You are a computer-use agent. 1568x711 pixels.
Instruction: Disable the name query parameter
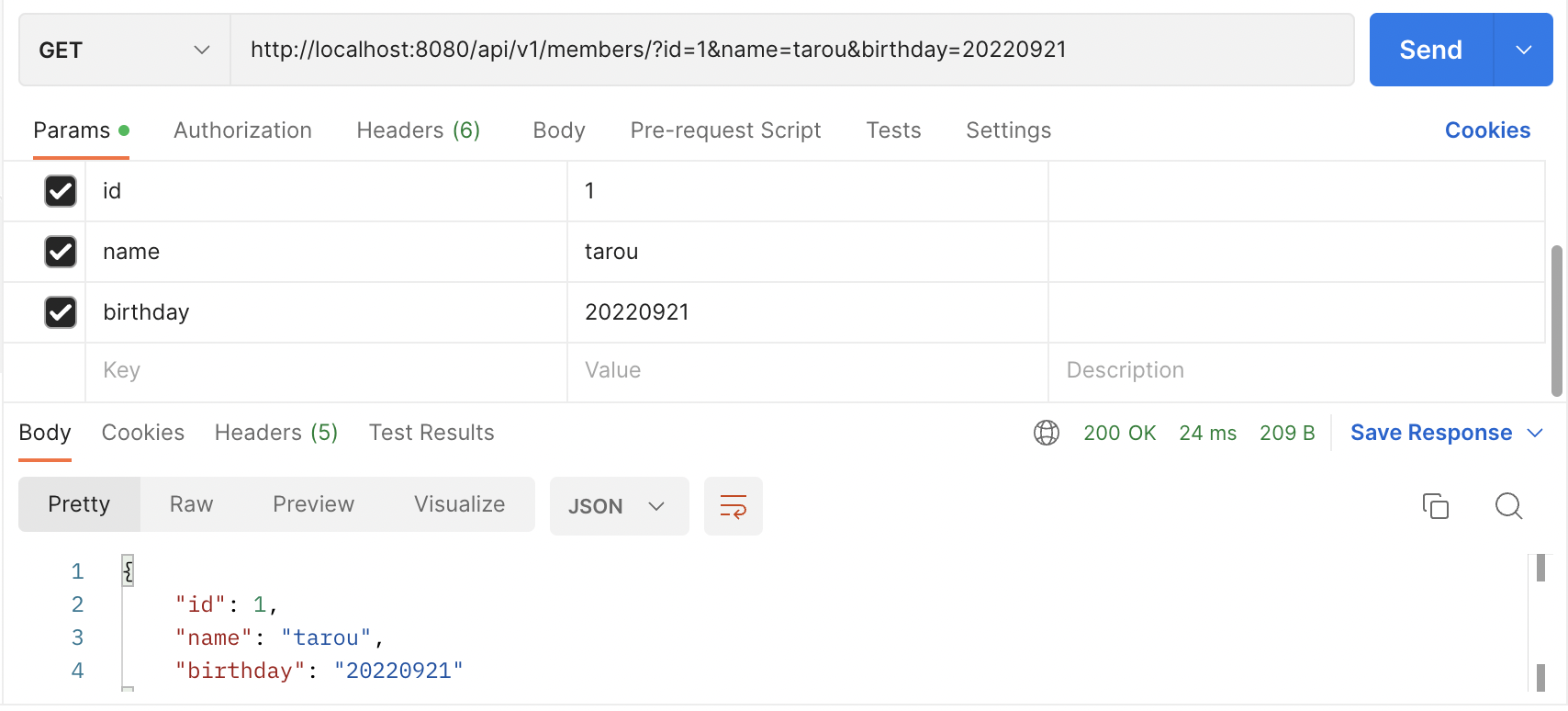click(x=61, y=252)
